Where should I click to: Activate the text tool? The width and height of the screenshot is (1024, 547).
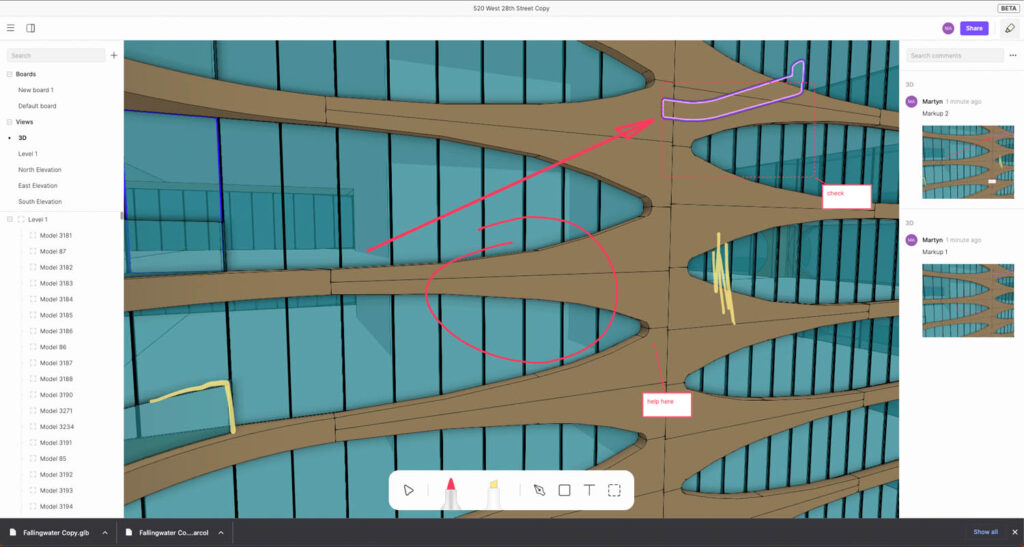589,490
